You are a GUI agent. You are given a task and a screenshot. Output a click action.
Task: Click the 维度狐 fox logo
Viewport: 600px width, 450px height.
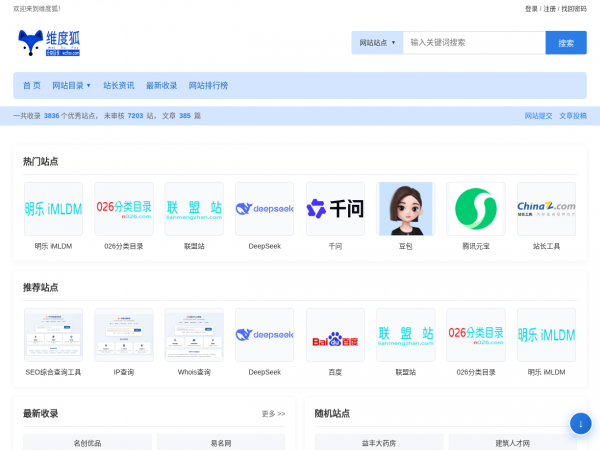pos(49,43)
